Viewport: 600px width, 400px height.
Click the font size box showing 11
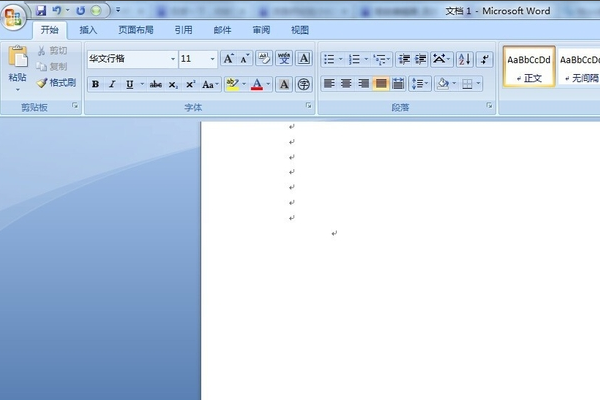pyautogui.click(x=194, y=59)
